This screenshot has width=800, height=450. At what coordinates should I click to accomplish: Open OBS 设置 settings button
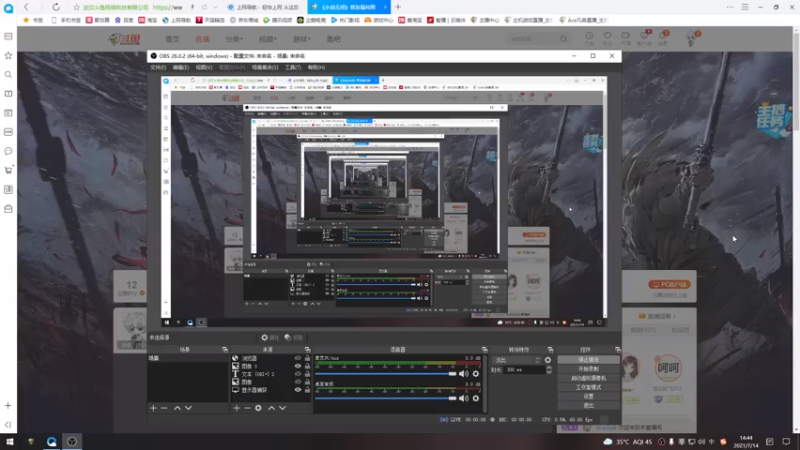click(588, 396)
